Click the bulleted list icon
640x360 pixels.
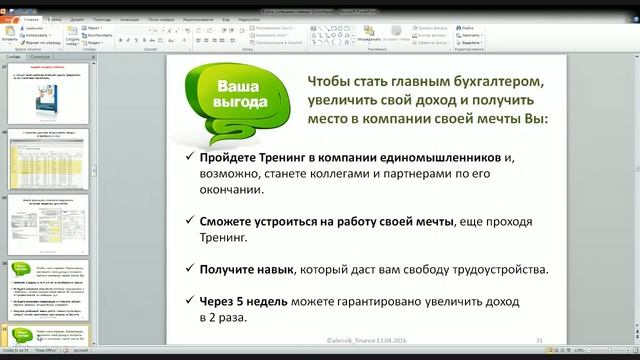[x=199, y=31]
